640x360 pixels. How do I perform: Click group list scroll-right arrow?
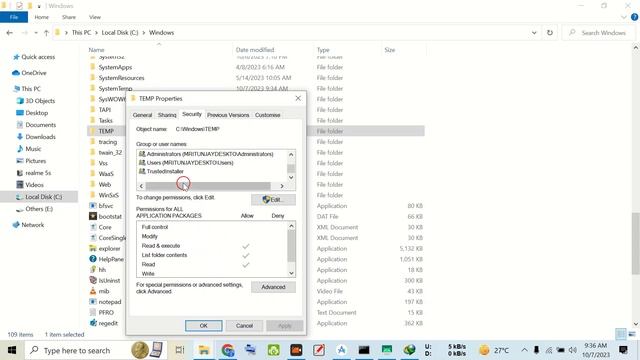coord(282,186)
